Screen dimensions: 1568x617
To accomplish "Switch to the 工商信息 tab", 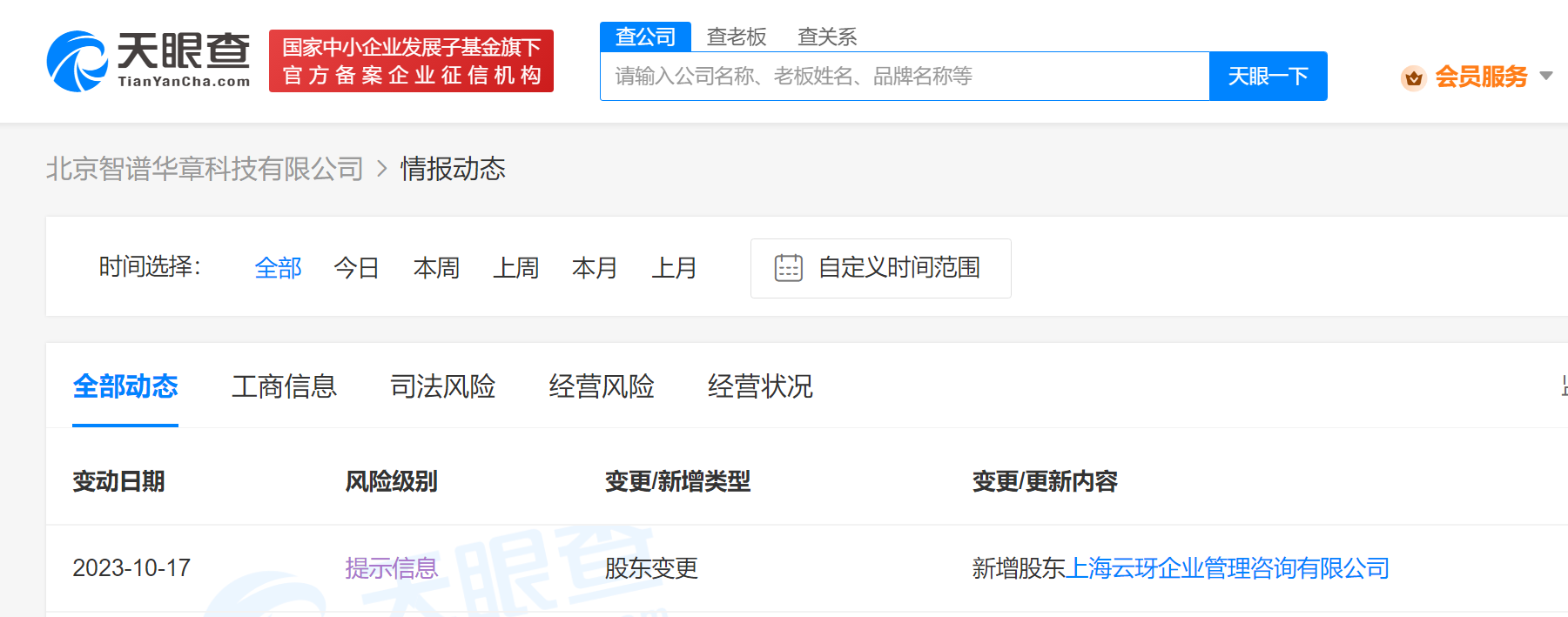I will 284,386.
